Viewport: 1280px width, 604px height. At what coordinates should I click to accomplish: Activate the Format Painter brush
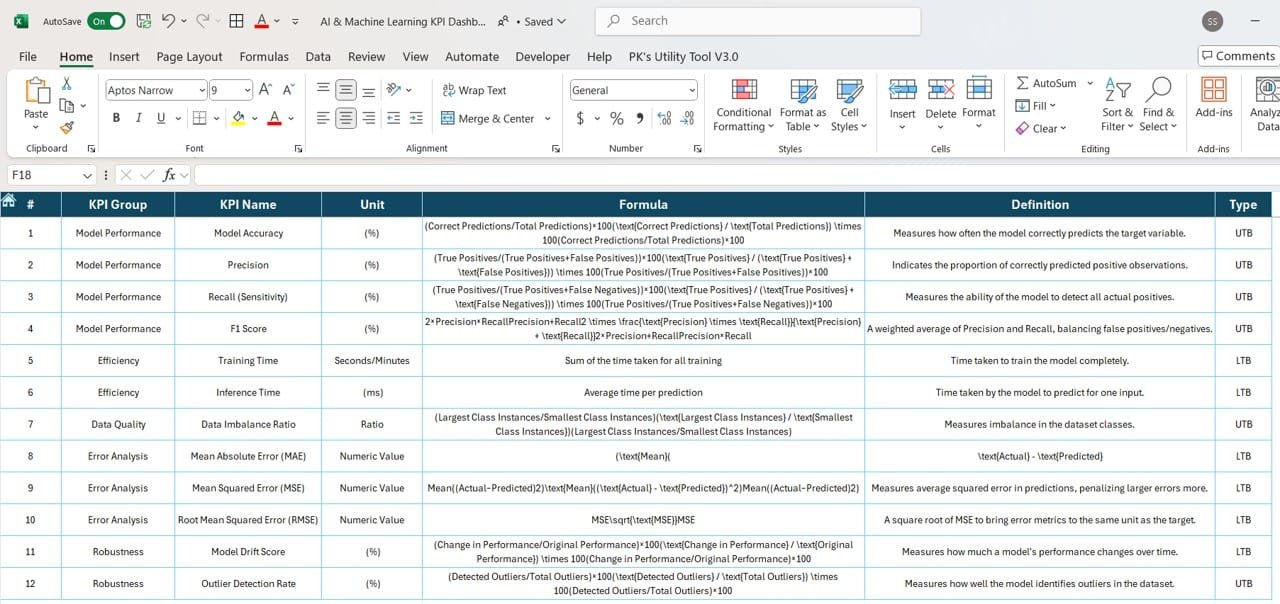click(x=66, y=127)
